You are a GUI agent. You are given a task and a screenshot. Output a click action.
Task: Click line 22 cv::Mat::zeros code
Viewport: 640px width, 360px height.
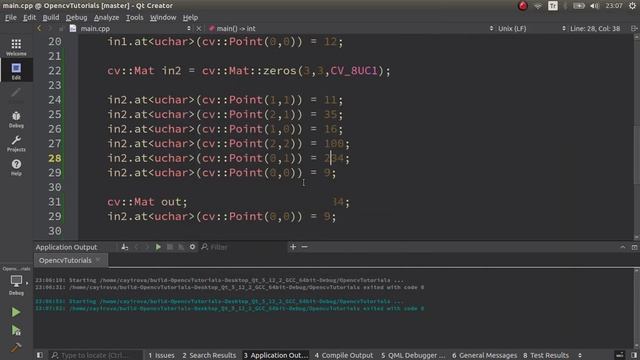coord(249,71)
